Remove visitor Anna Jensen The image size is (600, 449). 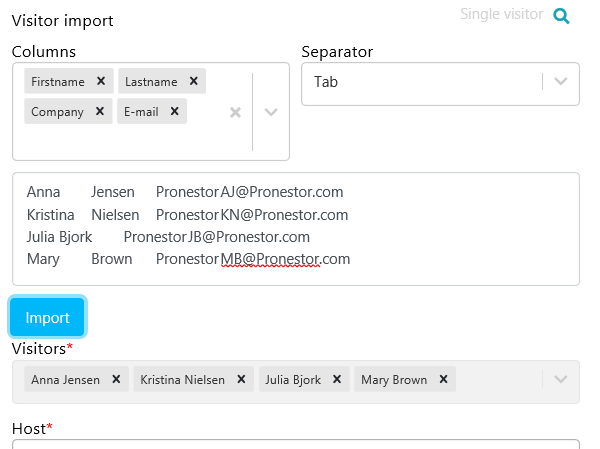click(x=117, y=380)
